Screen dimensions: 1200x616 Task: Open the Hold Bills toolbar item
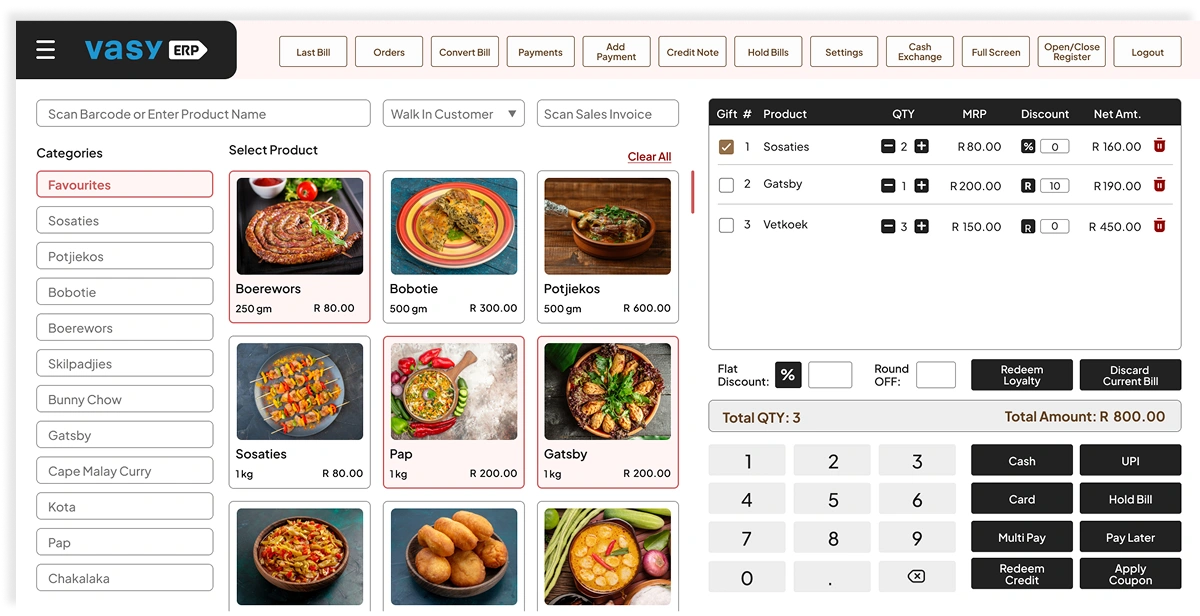point(768,52)
